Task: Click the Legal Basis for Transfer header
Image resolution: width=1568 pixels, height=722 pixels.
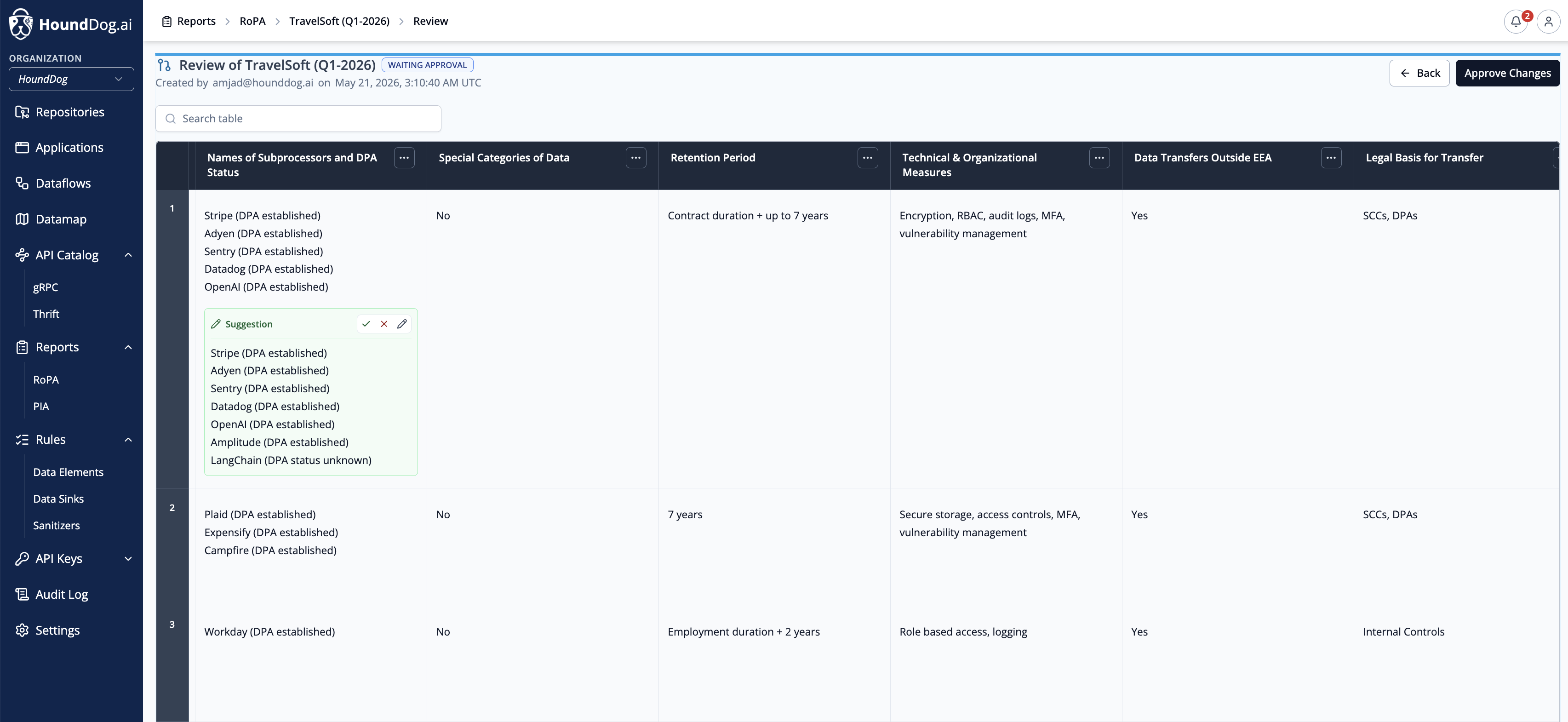Action: (x=1425, y=158)
